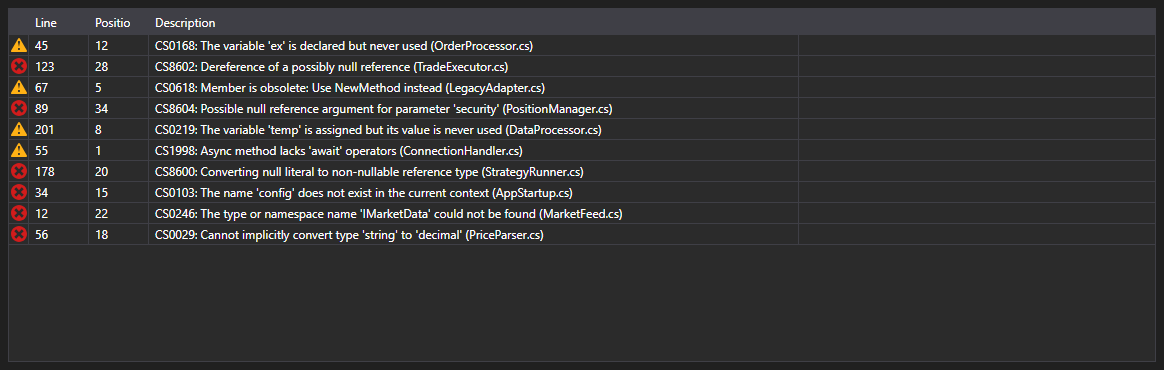Viewport: 1164px width, 370px height.
Task: Select the LegacyAdapter.cs obsolete member description
Action: click(x=350, y=88)
